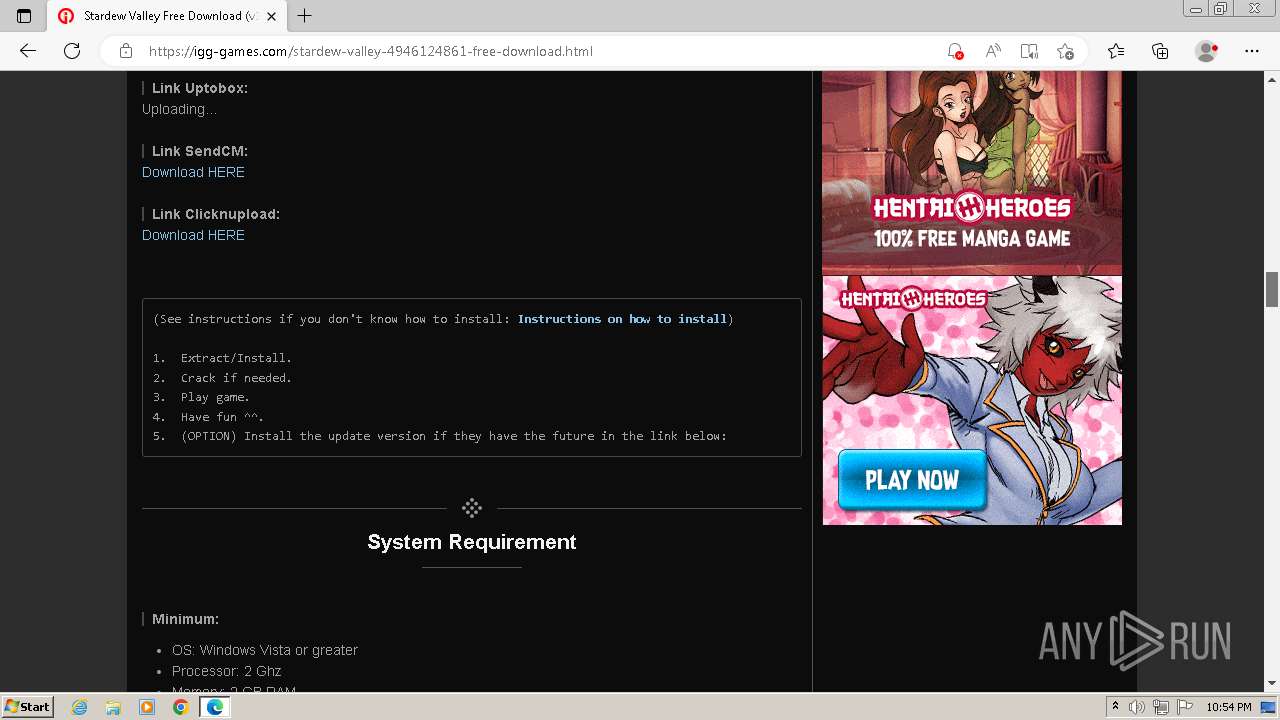Select the Link Clicknupload label
The width and height of the screenshot is (1280, 720).
pyautogui.click(x=216, y=214)
